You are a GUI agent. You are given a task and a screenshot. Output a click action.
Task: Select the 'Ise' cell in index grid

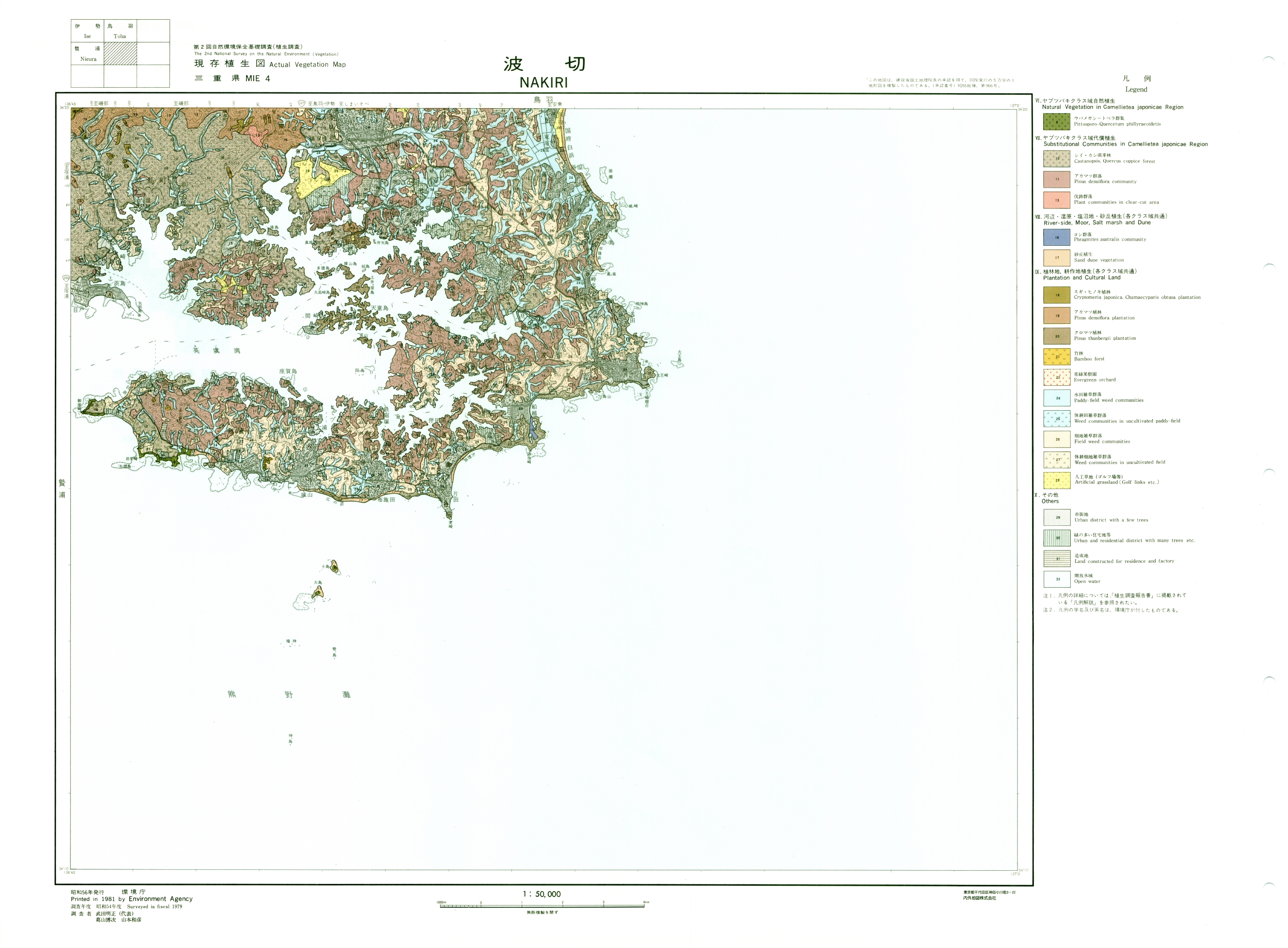tap(87, 31)
